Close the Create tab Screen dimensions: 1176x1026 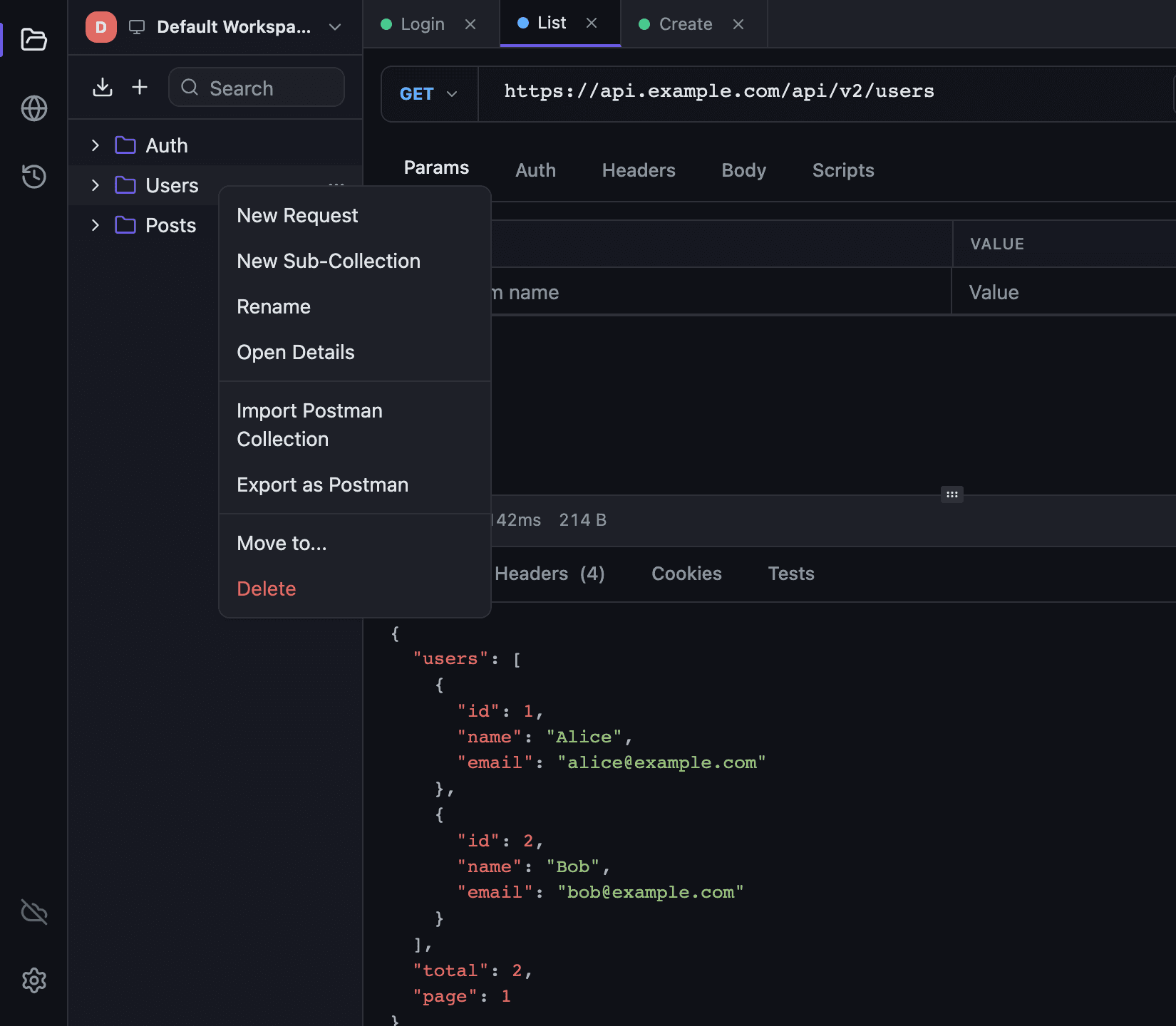pyautogui.click(x=738, y=24)
